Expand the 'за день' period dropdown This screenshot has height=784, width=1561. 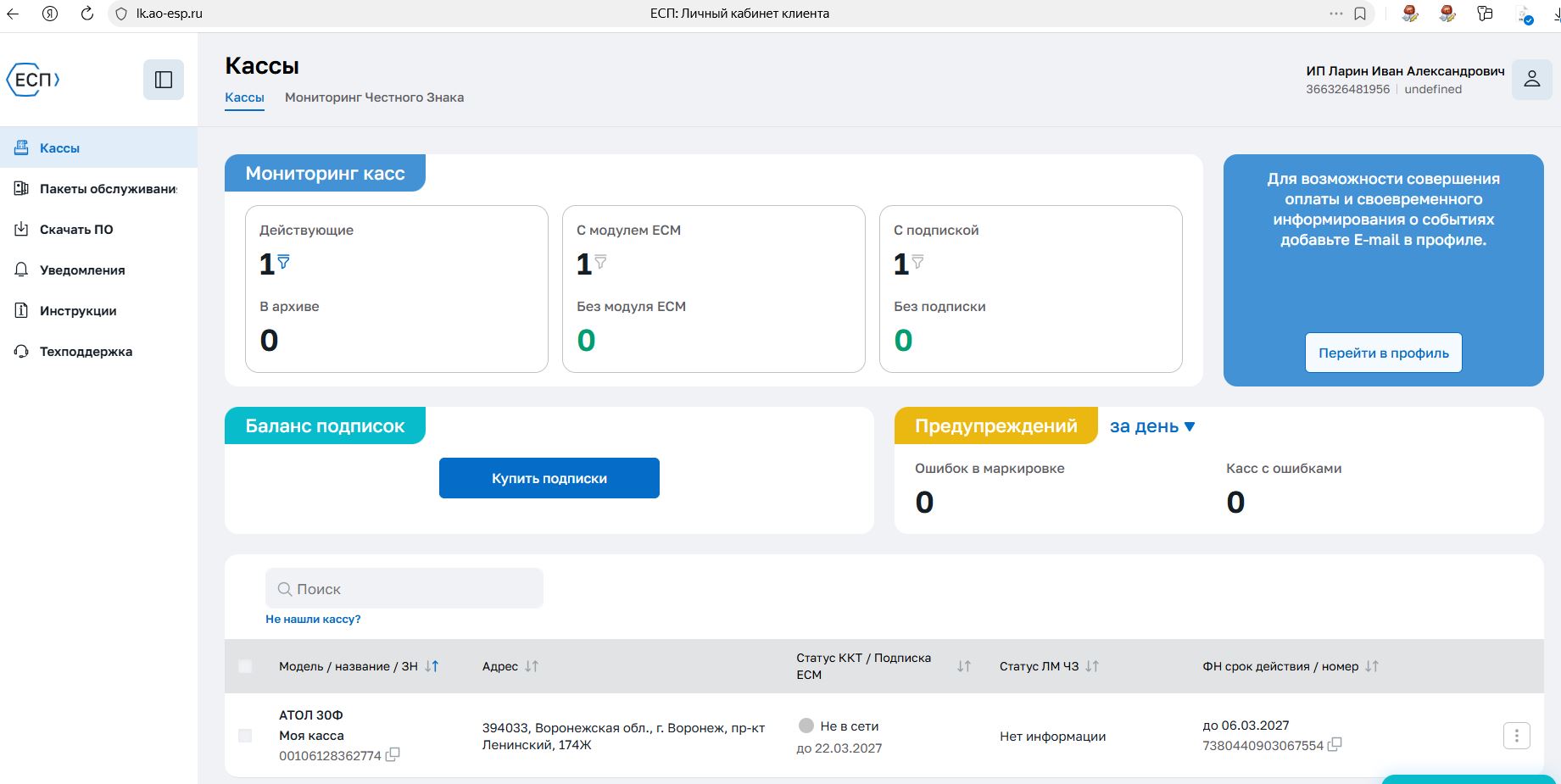point(1152,426)
